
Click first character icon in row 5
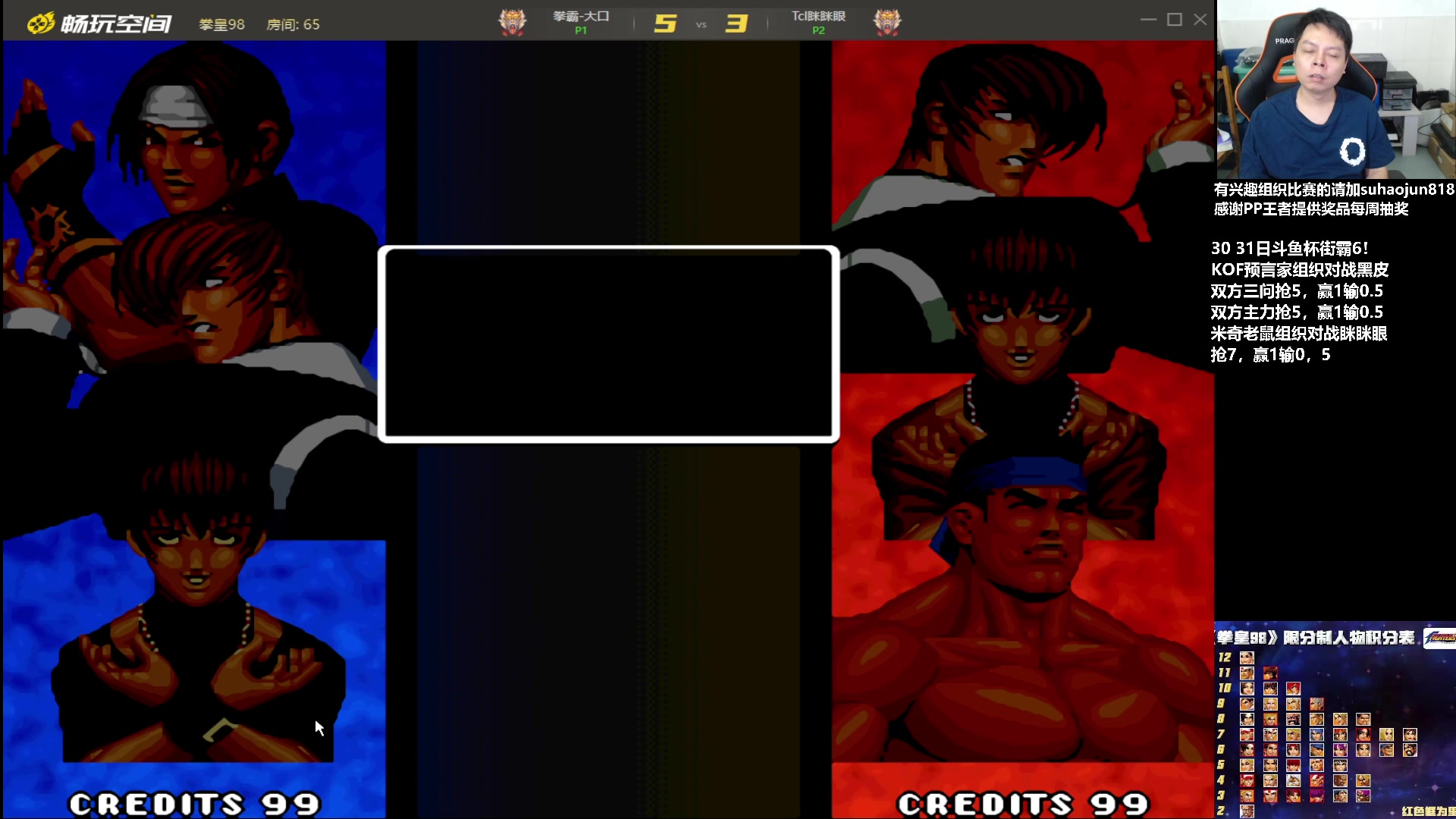1247,765
